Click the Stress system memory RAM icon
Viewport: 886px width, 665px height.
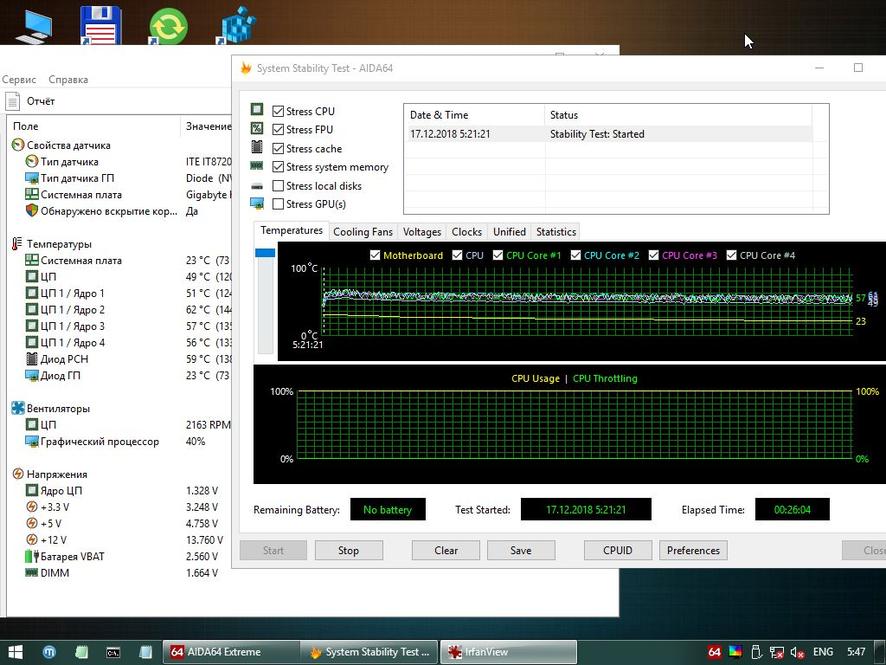257,166
